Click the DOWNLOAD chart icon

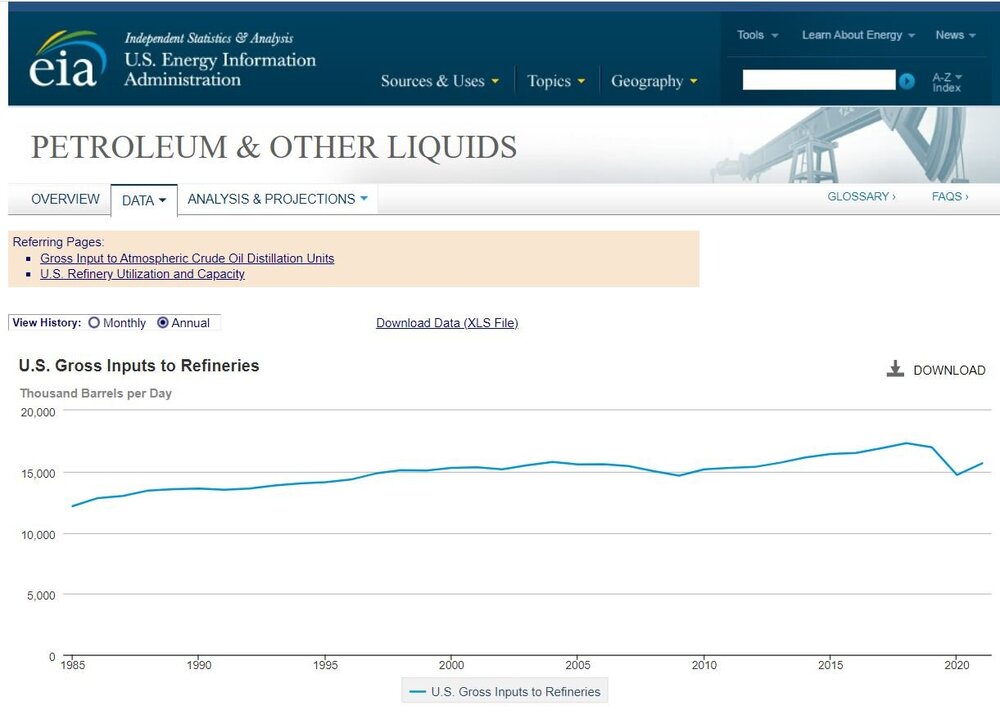[896, 369]
